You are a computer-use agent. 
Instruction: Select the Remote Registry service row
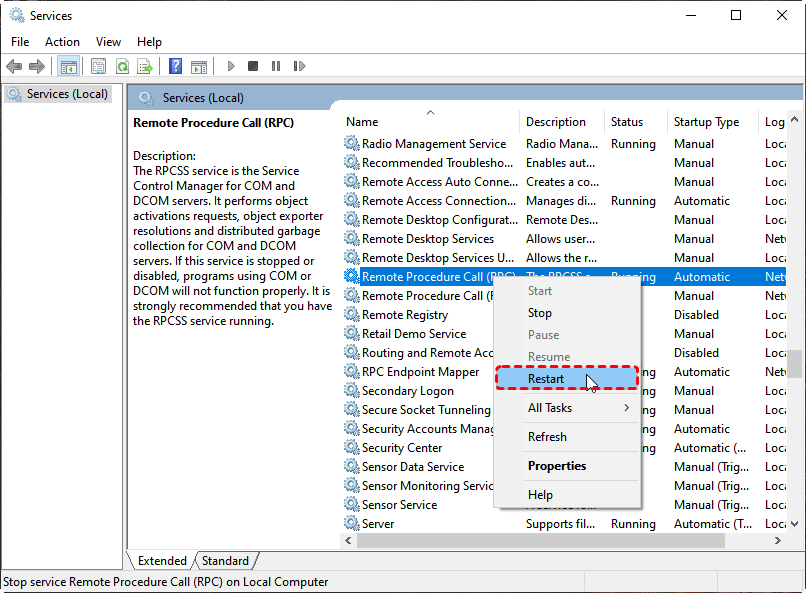pos(405,315)
